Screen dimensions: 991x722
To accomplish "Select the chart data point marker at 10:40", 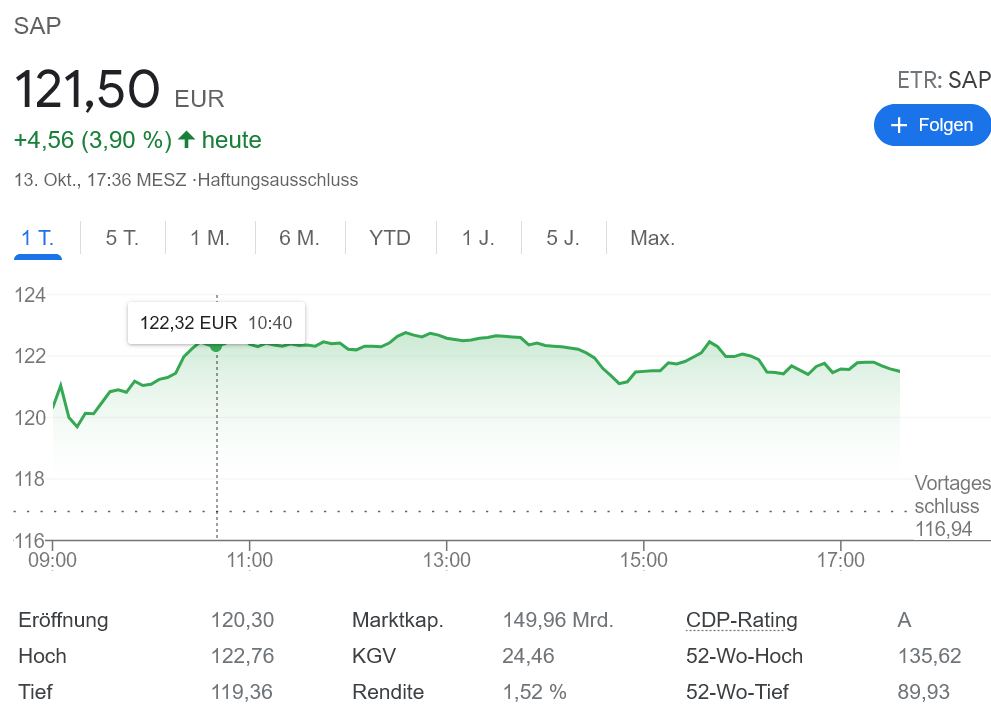I will click(x=215, y=346).
